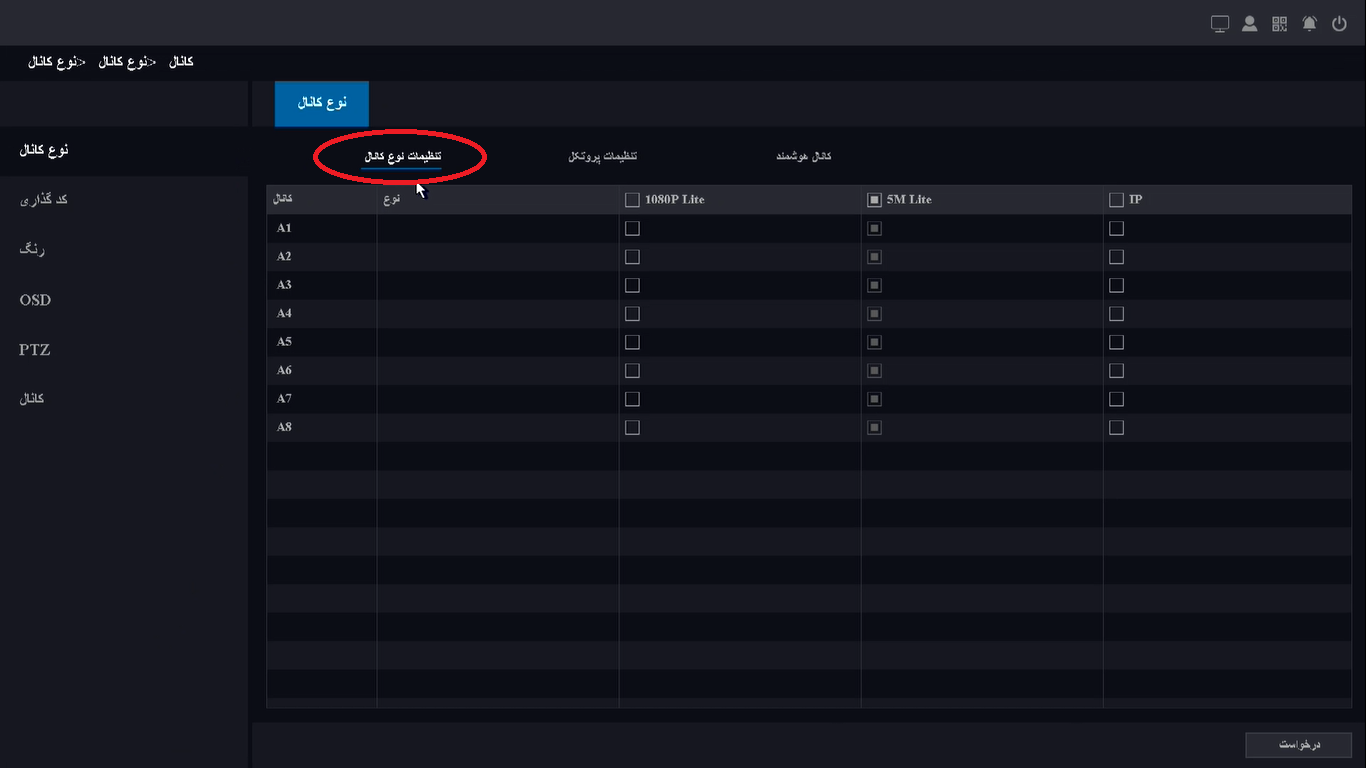Viewport: 1366px width, 768px height.
Task: Click the "کانال" table column header
Action: pyautogui.click(x=321, y=200)
